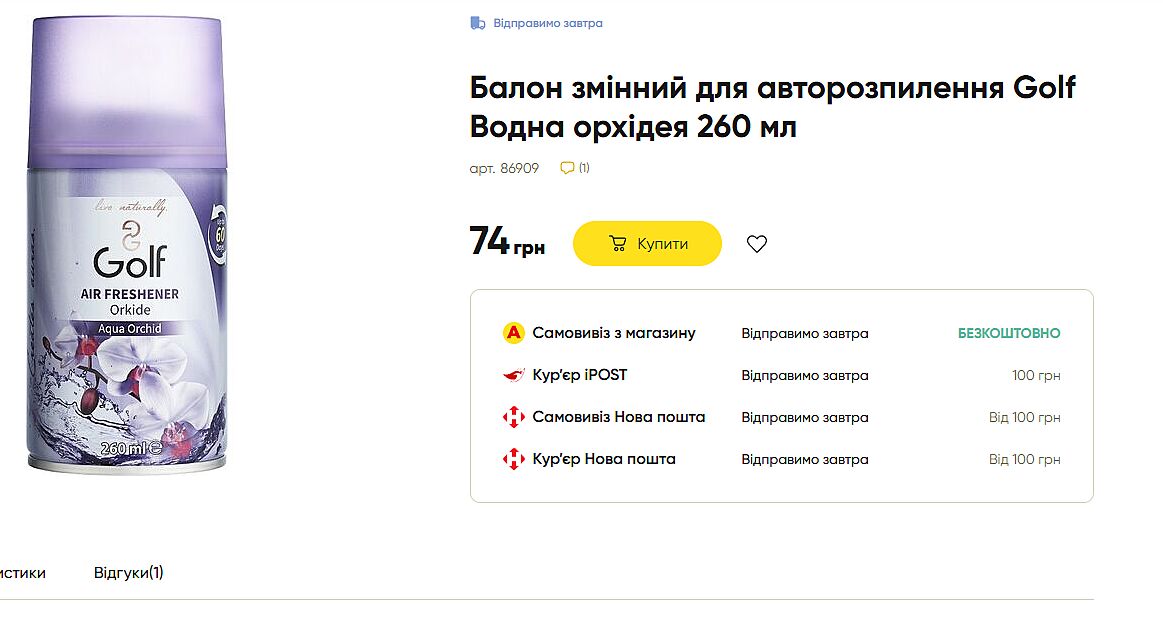This screenshot has width=1163, height=618.
Task: Select Самовивіз з магазину delivery option
Action: point(613,333)
